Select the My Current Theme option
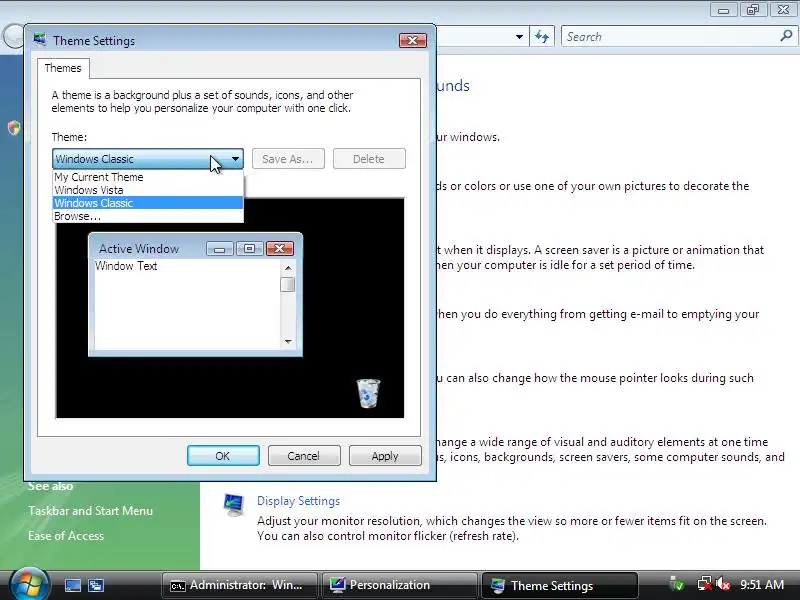Screen dimensions: 800x600 pyautogui.click(x=148, y=177)
